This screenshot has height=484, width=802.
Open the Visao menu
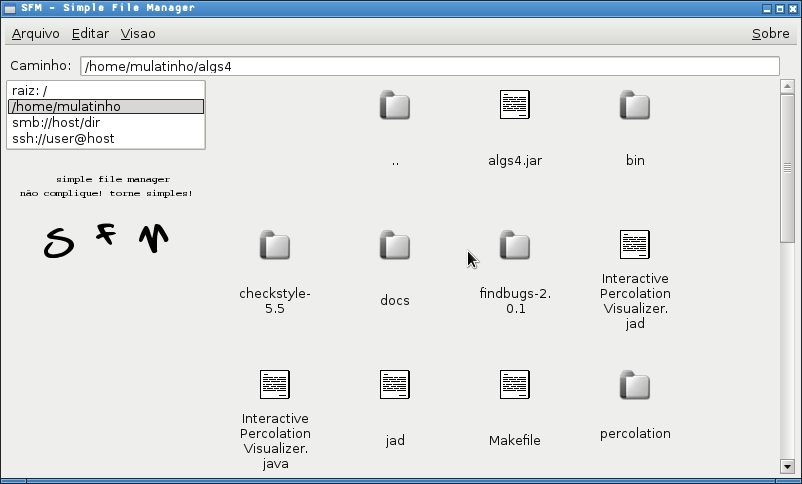click(138, 34)
